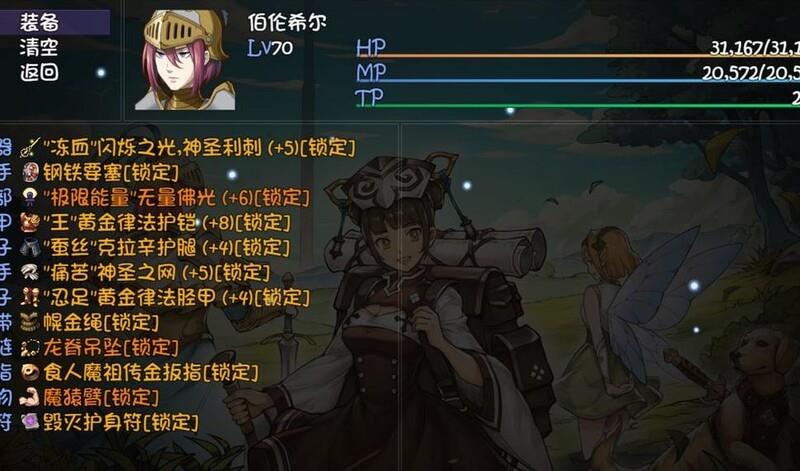Click the orange HP gauge bar
800x471 pixels.
point(578,56)
